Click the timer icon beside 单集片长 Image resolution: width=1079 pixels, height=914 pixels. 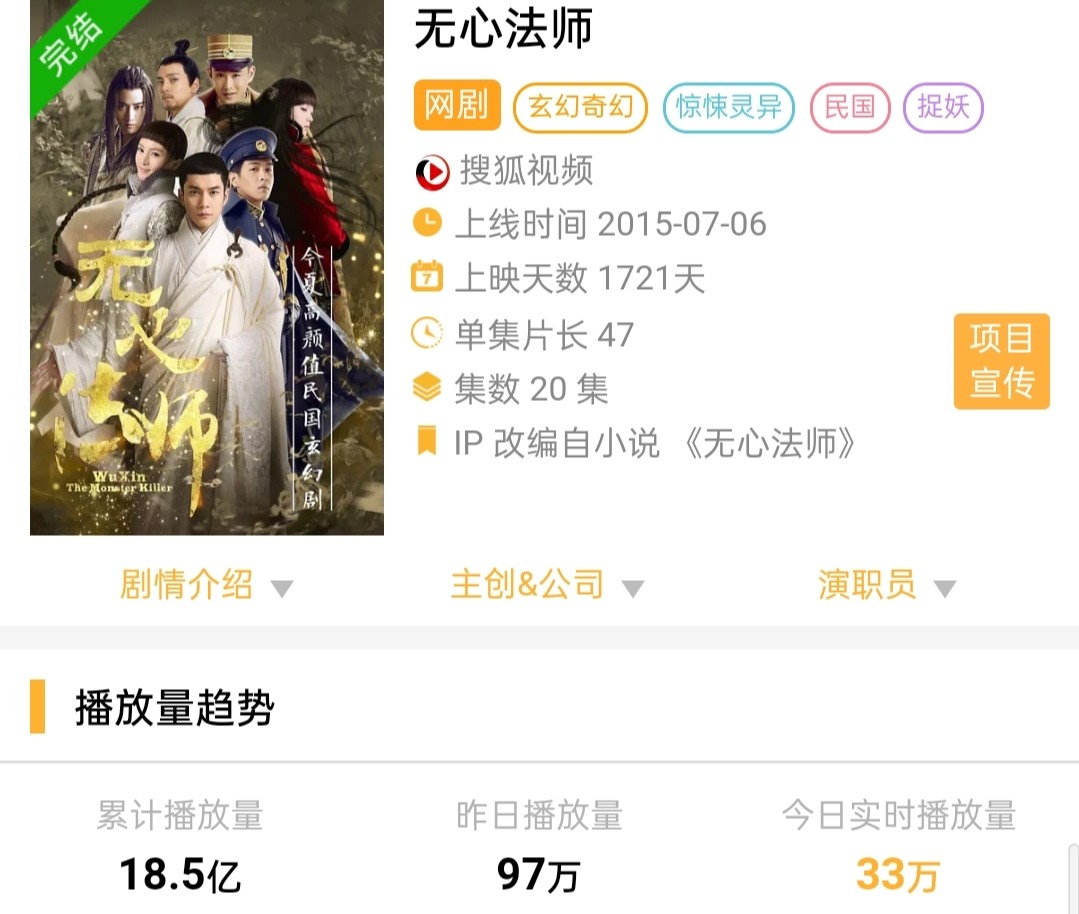pos(427,334)
